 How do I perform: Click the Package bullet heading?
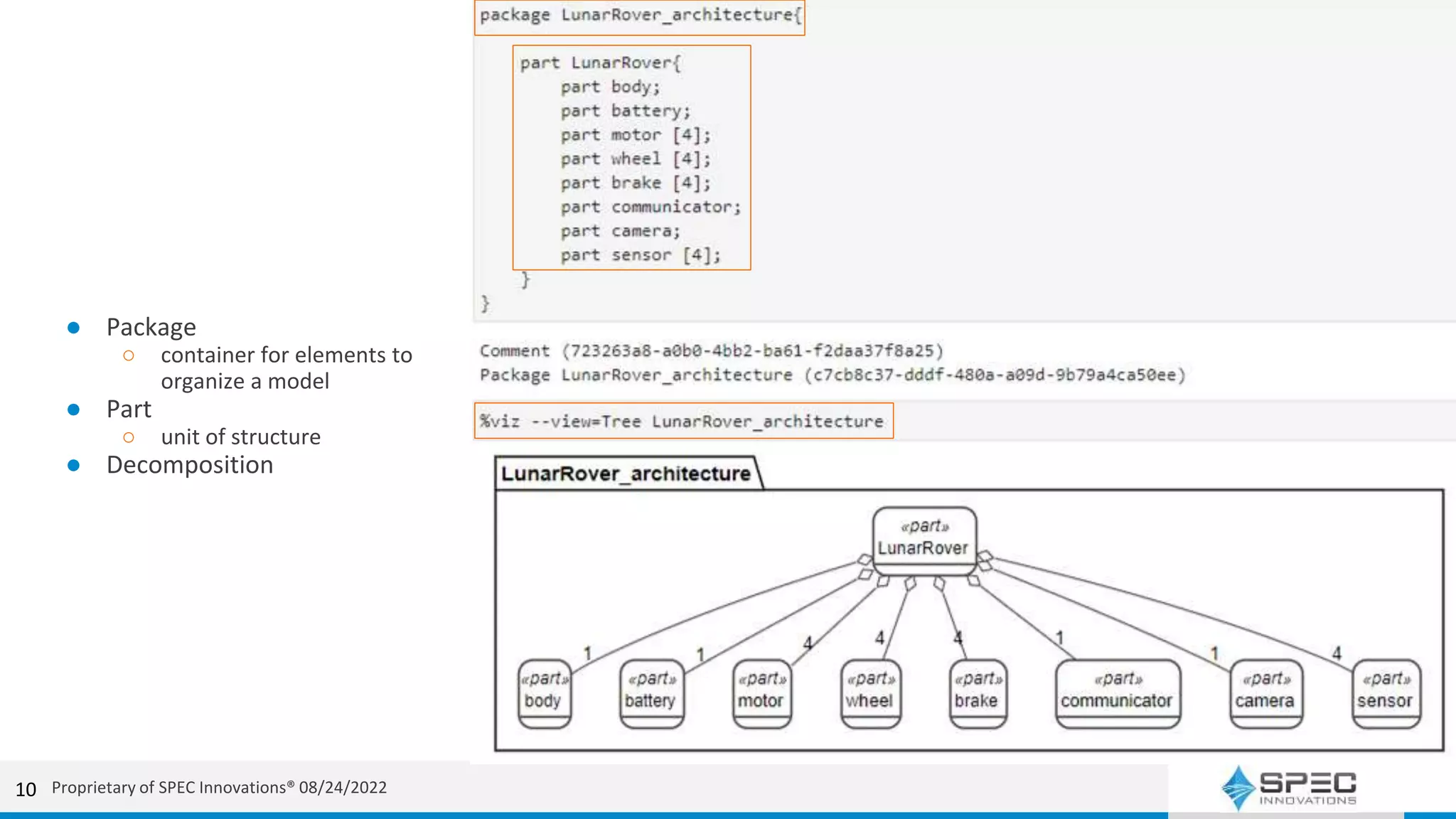point(151,327)
